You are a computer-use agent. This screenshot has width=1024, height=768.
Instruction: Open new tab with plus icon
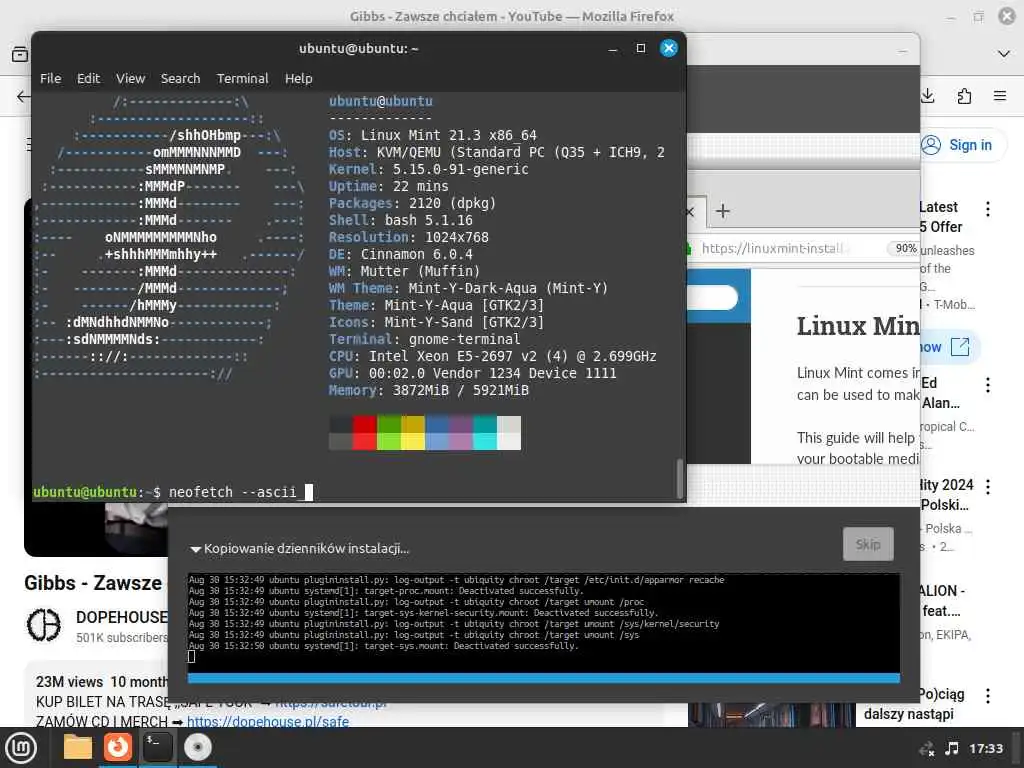coord(722,211)
